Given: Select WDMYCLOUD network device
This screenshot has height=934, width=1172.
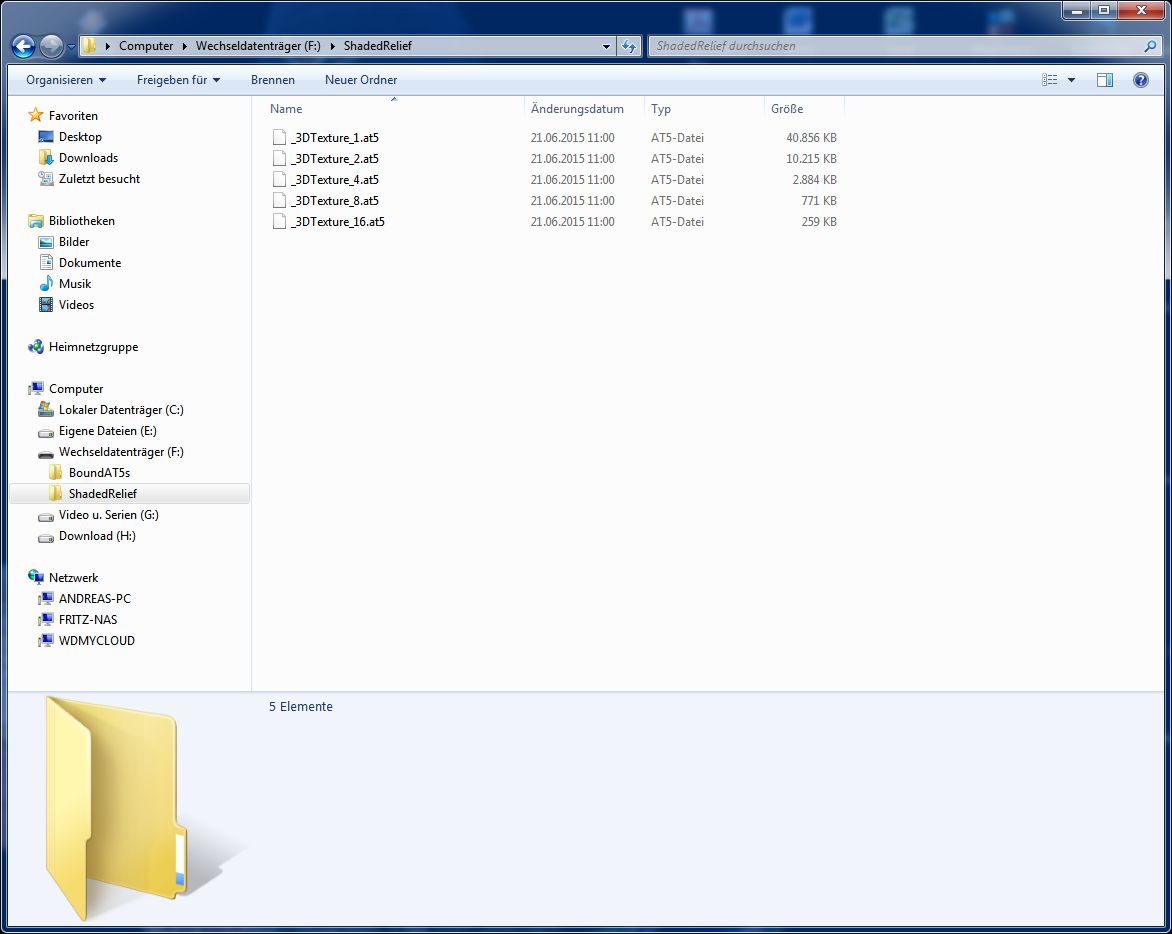Looking at the screenshot, I should 96,641.
